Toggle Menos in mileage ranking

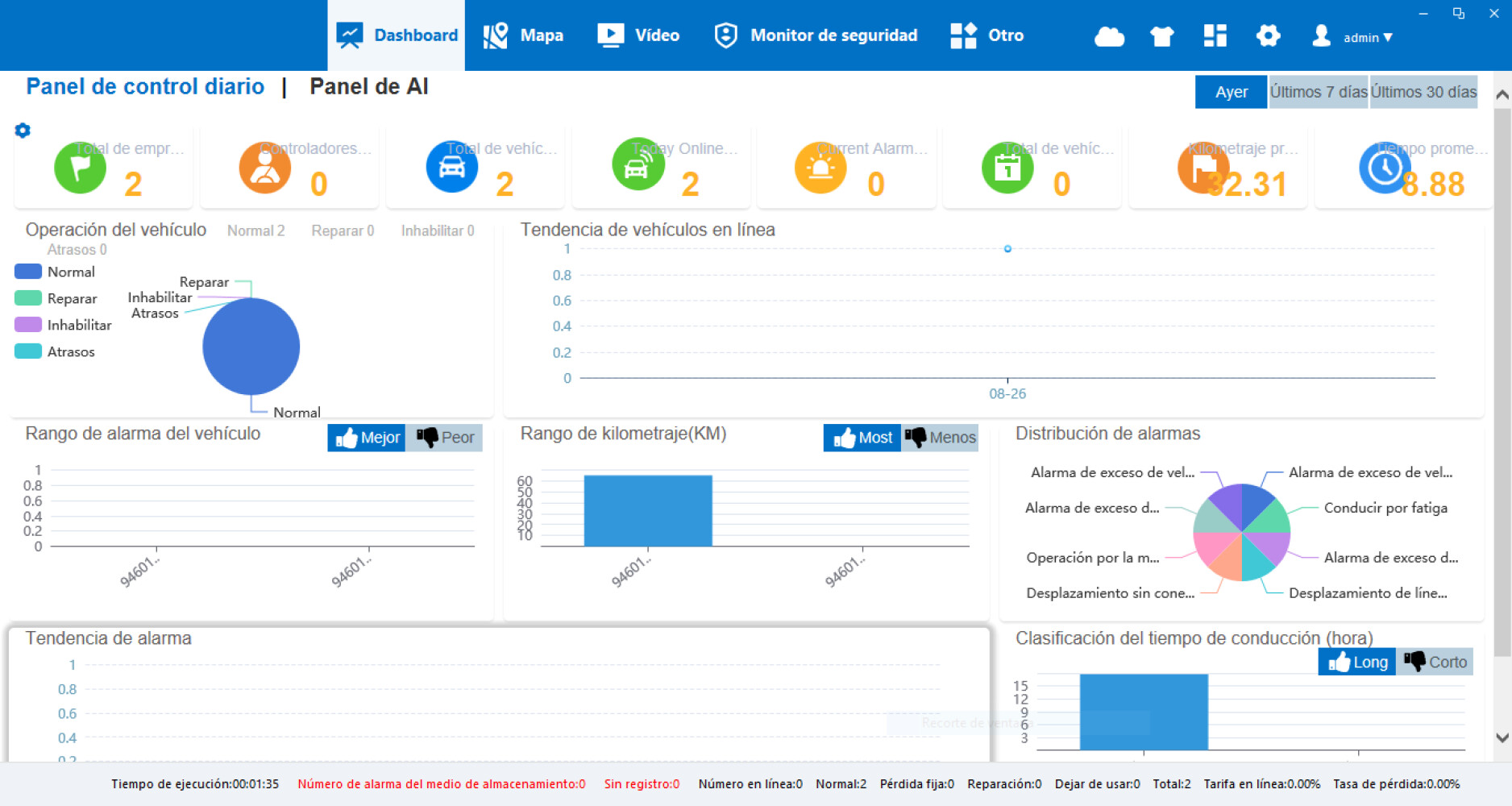pyautogui.click(x=940, y=438)
